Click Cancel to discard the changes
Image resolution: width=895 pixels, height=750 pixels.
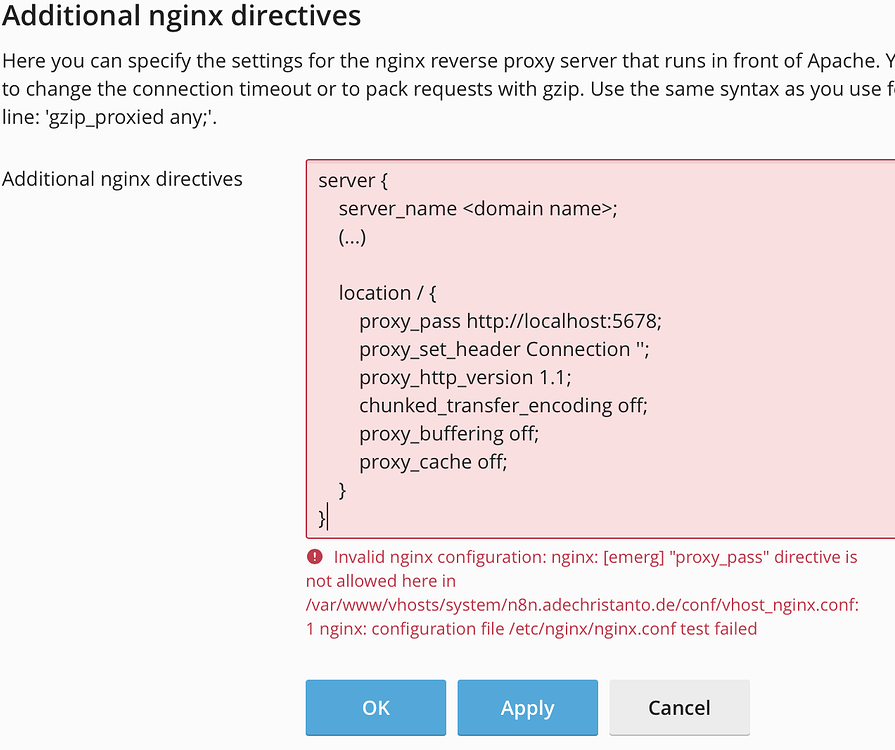point(679,707)
